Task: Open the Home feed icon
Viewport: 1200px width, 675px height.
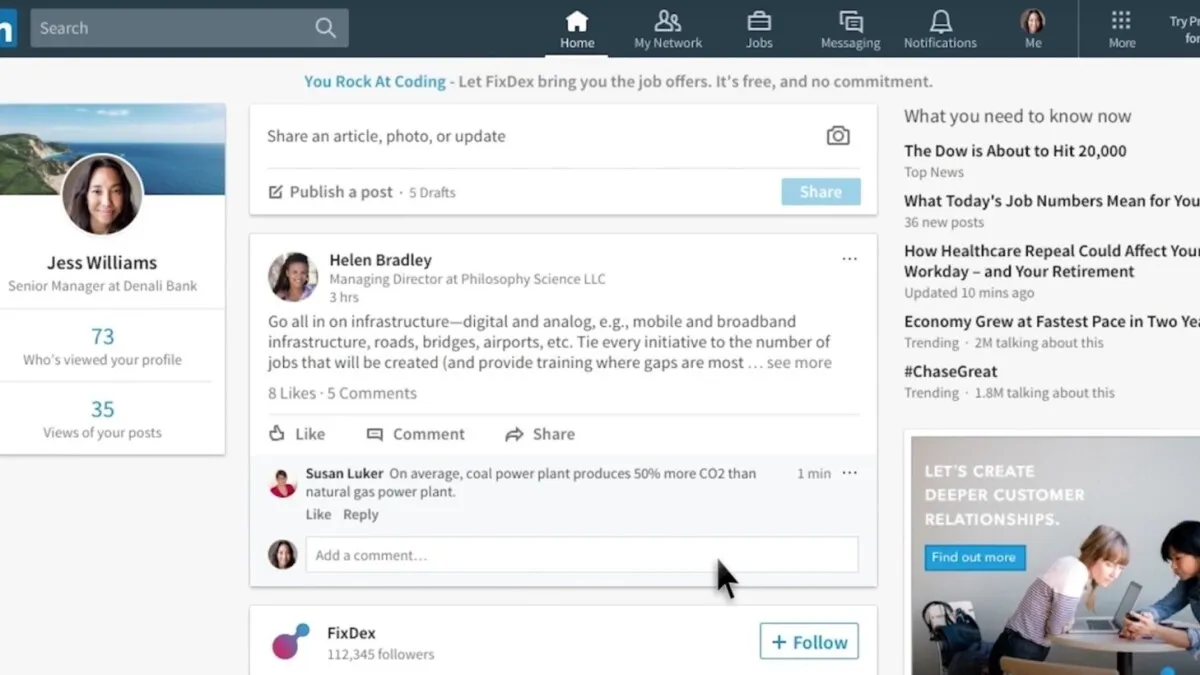Action: [x=576, y=22]
